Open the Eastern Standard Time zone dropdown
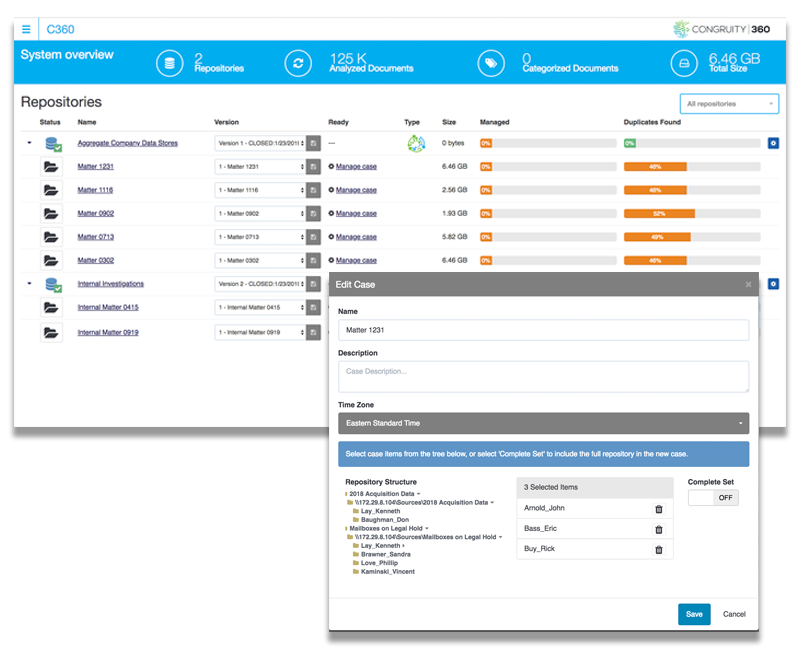800x660 pixels. (x=543, y=423)
